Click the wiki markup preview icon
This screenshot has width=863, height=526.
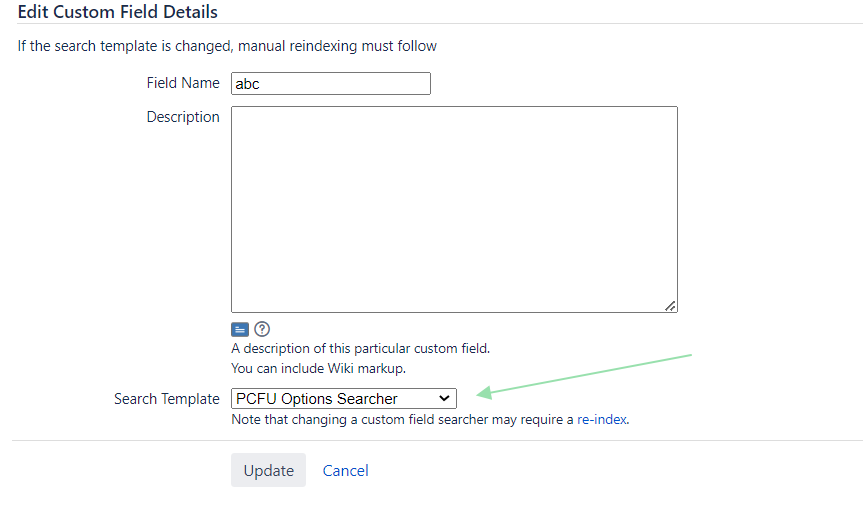click(x=240, y=330)
